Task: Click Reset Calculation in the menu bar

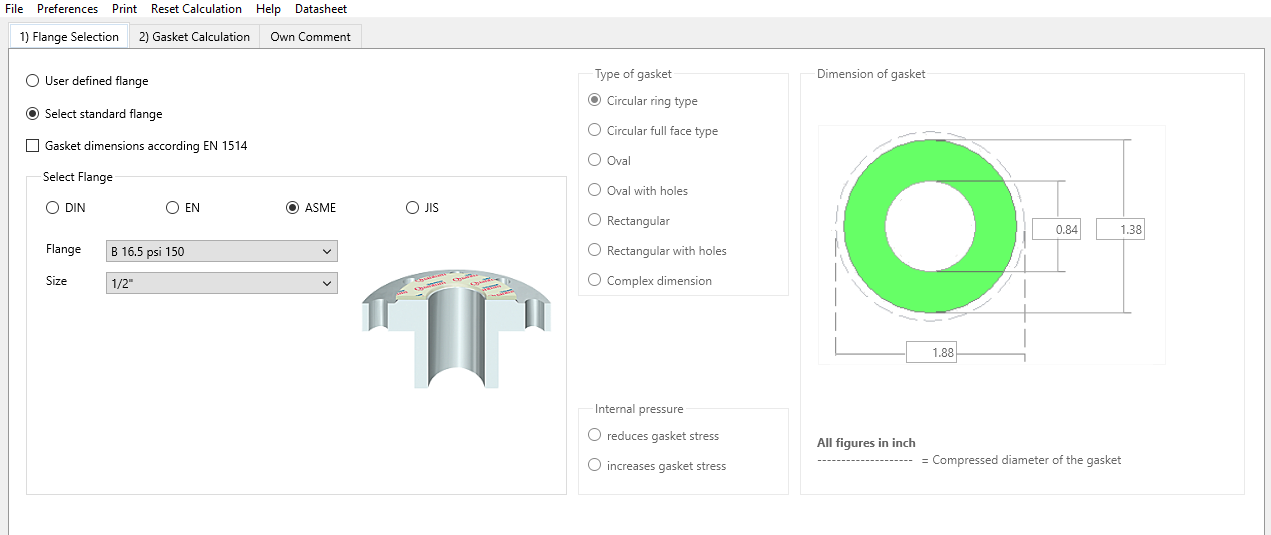Action: 196,9
